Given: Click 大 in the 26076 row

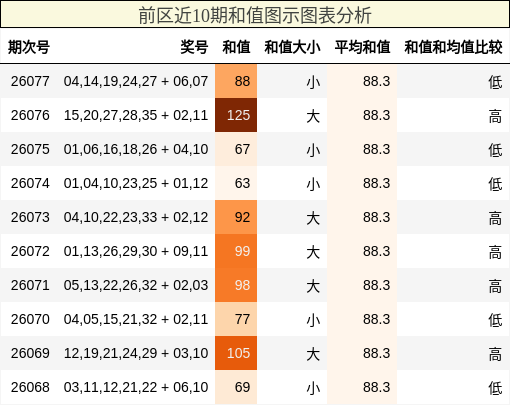Looking at the screenshot, I should tap(313, 116).
